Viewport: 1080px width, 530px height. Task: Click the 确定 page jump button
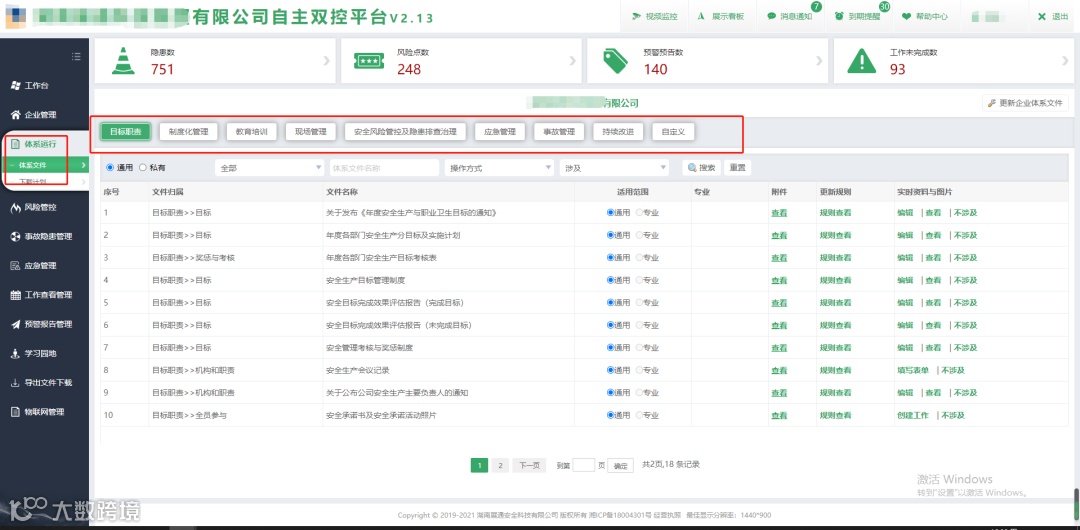(x=620, y=466)
